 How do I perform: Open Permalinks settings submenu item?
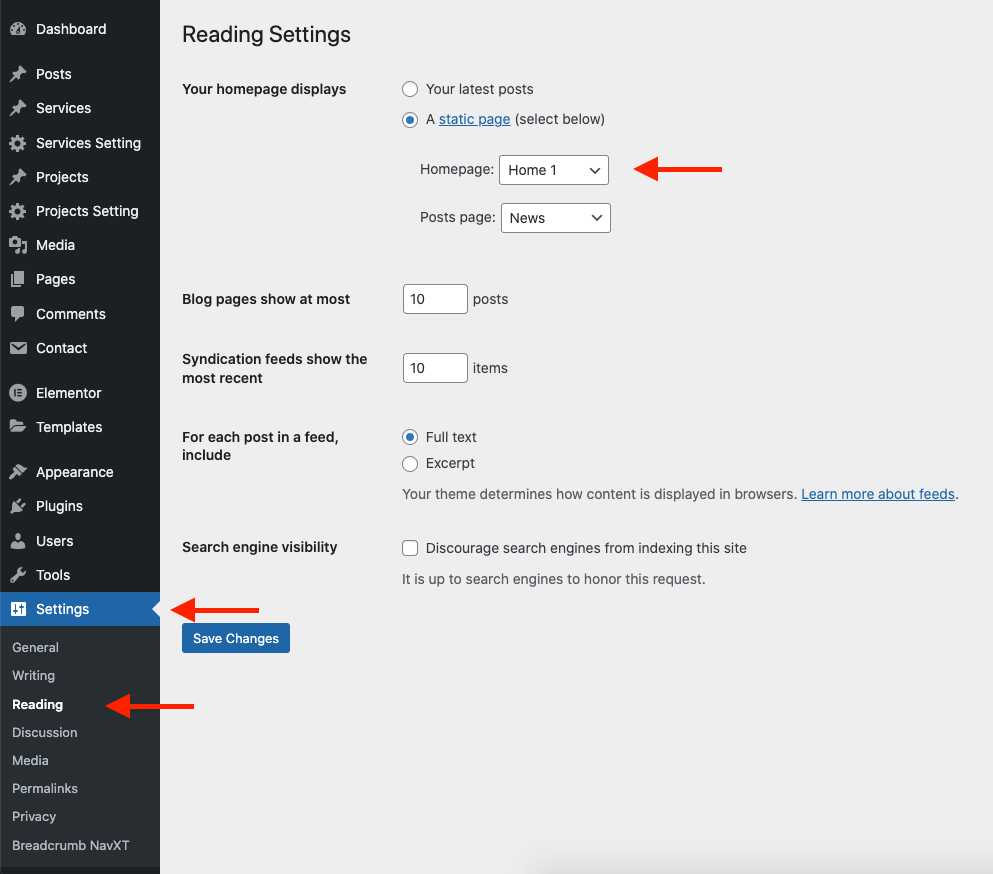click(45, 788)
